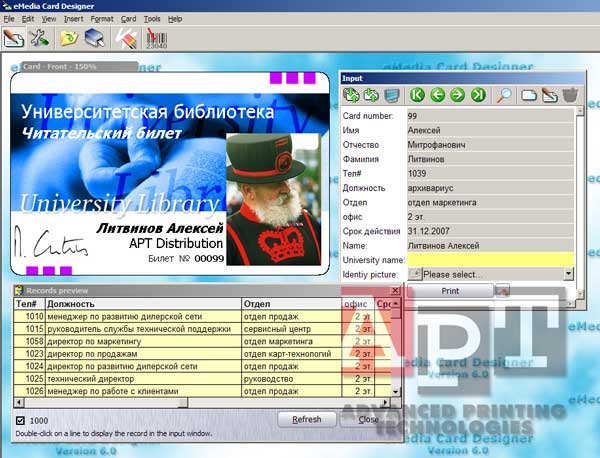Image resolution: width=600 pixels, height=458 pixels.
Task: Click the сервисный центр cell
Action: pyautogui.click(x=292, y=329)
